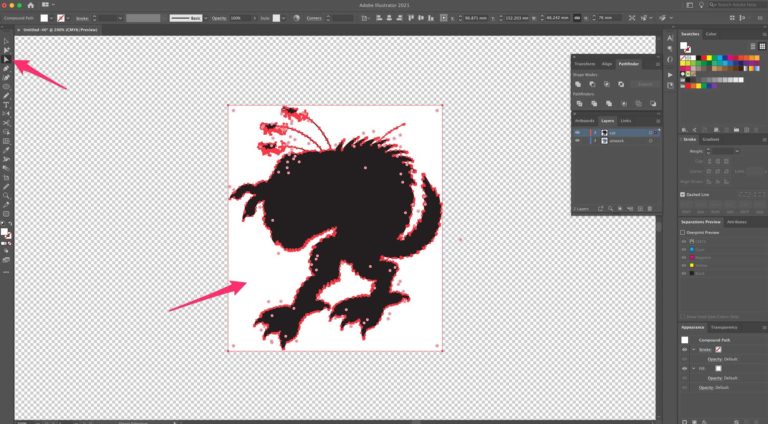Click the Expand button in Pathfinder panel

coord(645,84)
